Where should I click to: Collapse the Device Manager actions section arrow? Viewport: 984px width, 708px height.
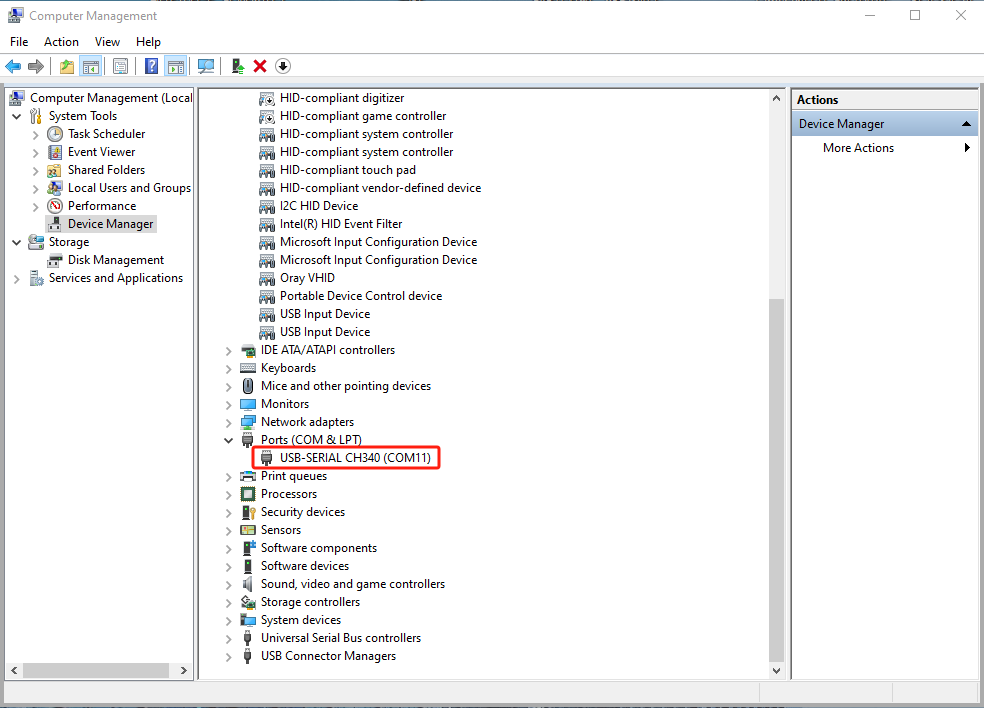(x=966, y=124)
